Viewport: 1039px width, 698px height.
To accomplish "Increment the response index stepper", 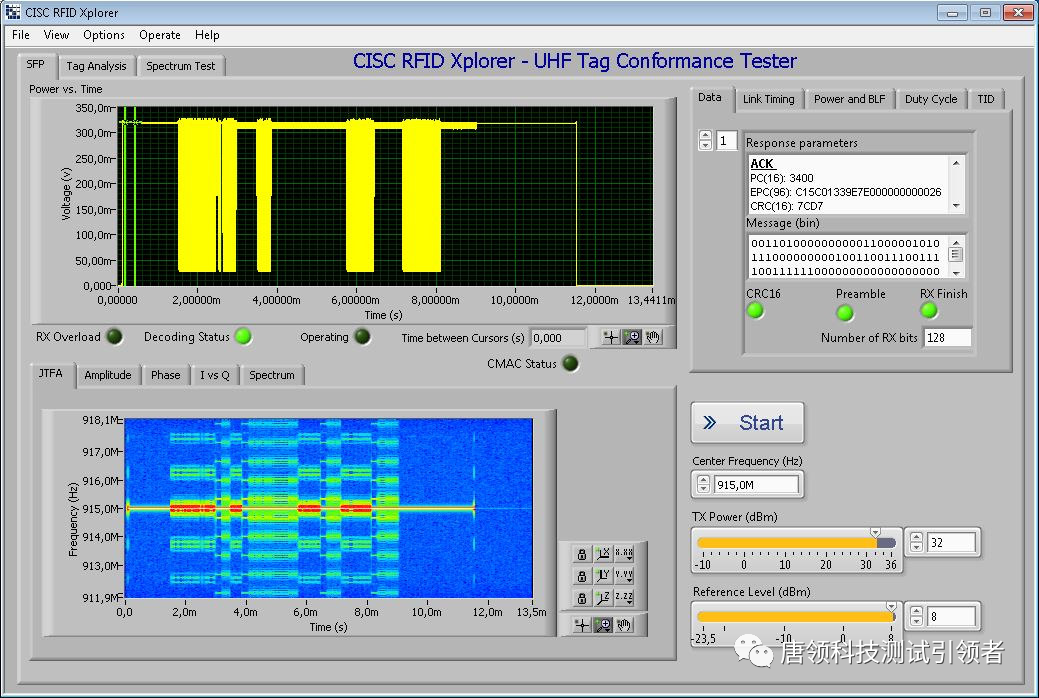I will click(x=705, y=136).
